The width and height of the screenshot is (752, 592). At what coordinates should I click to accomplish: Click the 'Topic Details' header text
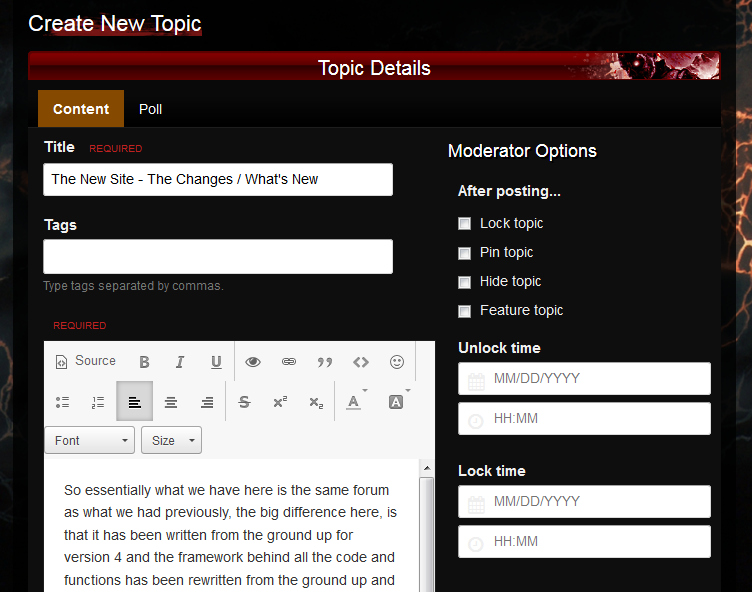[x=374, y=68]
